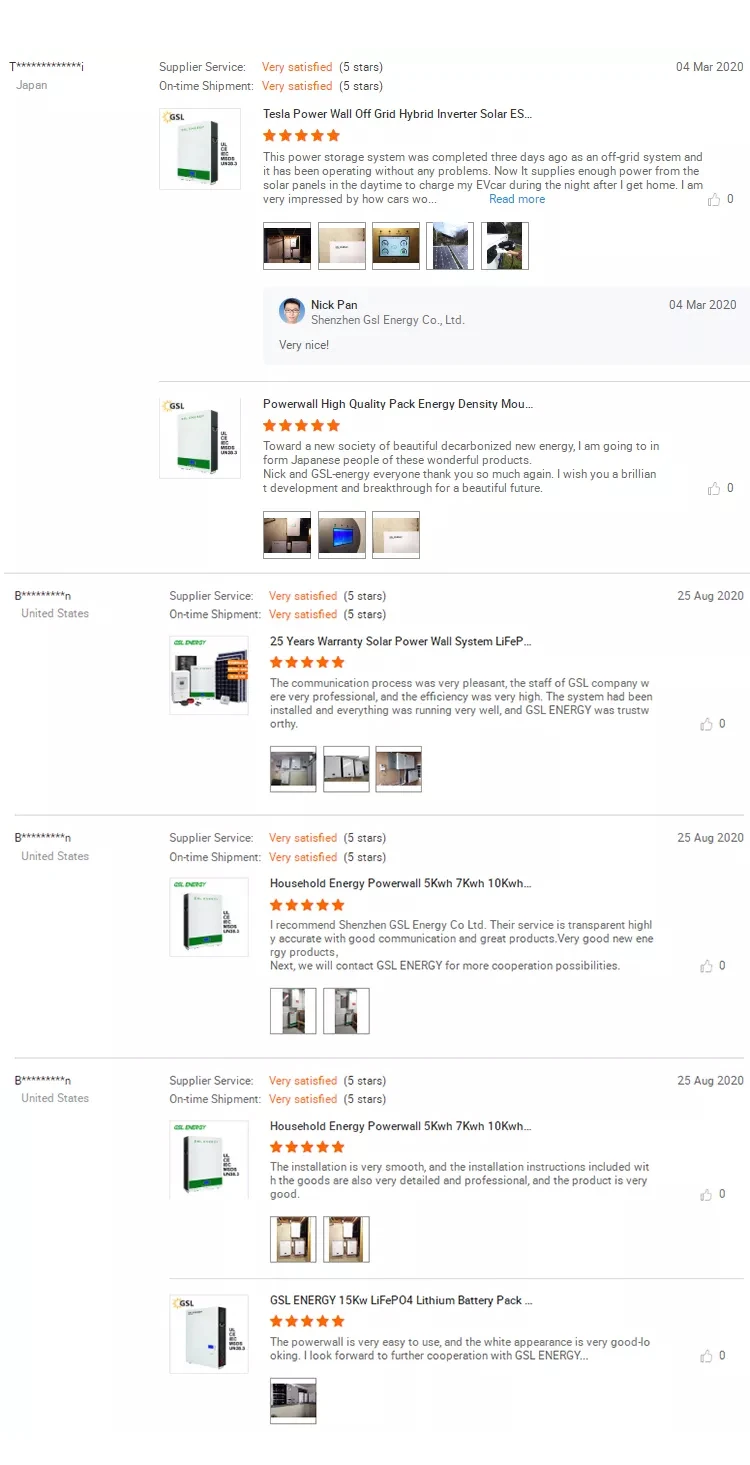Click Shenzhen Gsl Energy Co., Ltd. supplier name
The width and height of the screenshot is (750, 1465).
(388, 320)
